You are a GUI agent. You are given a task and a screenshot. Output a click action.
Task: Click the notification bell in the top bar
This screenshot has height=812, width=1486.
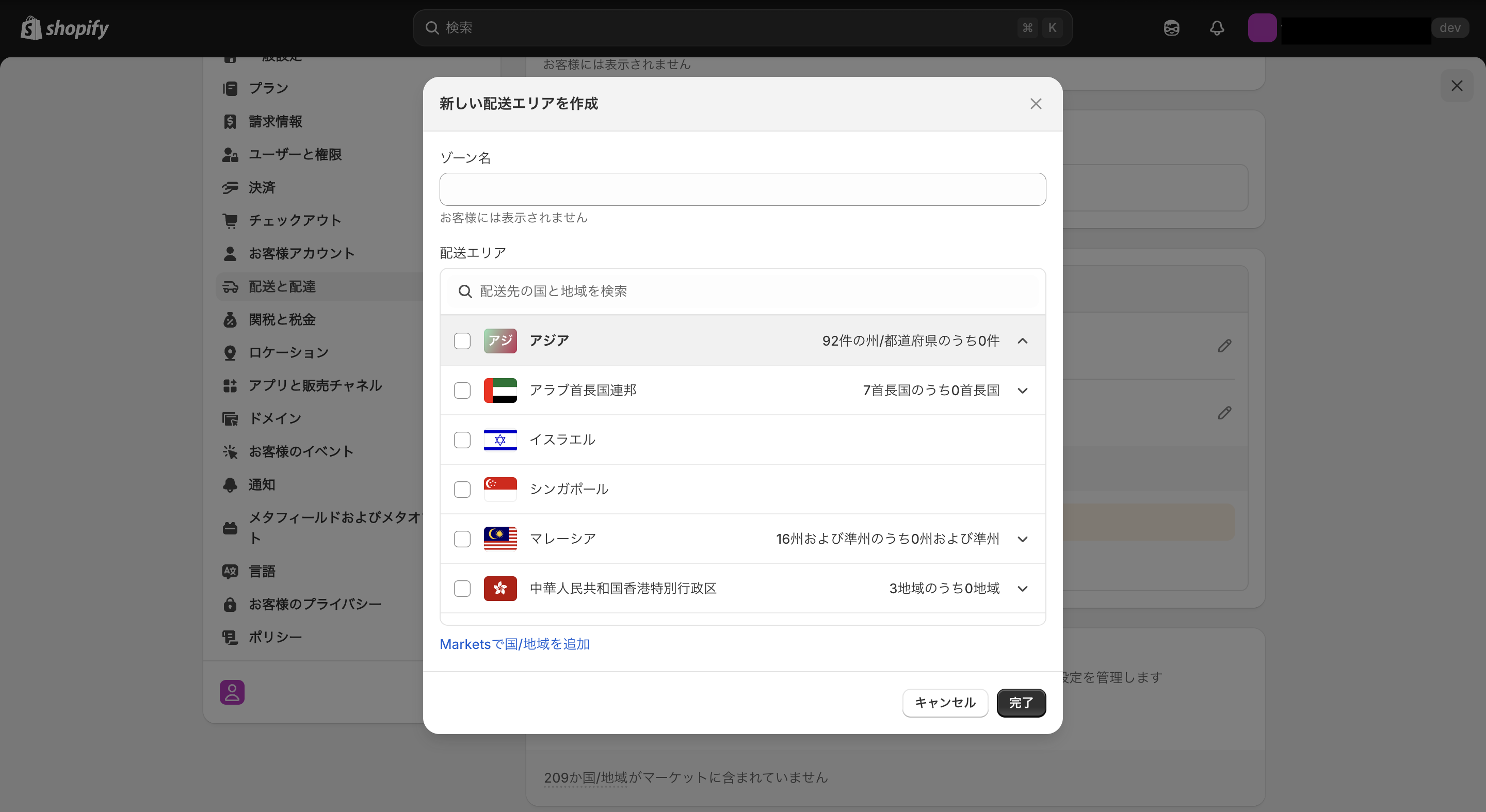pyautogui.click(x=1217, y=28)
